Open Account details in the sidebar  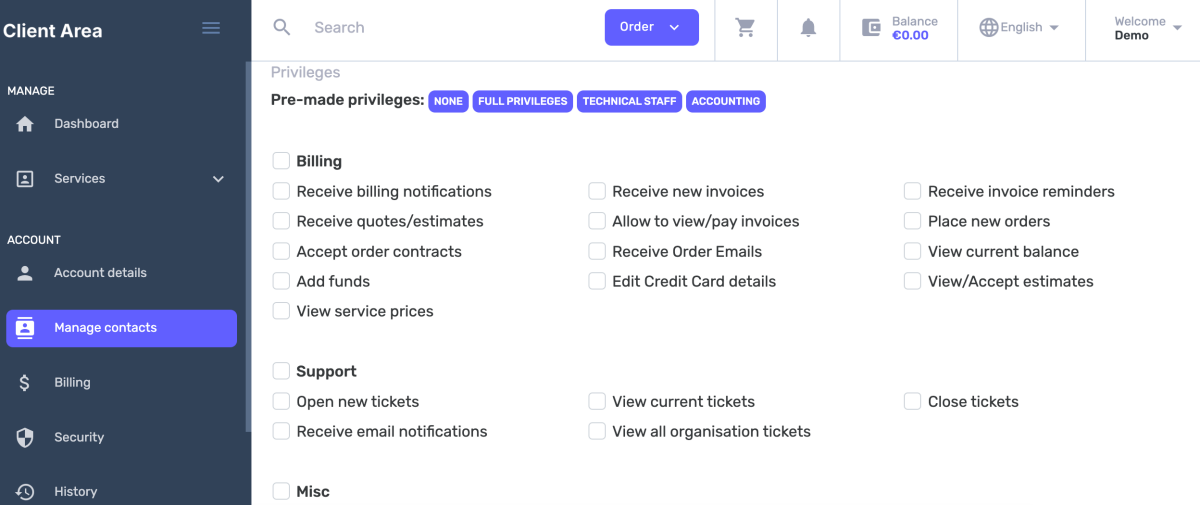(x=100, y=273)
